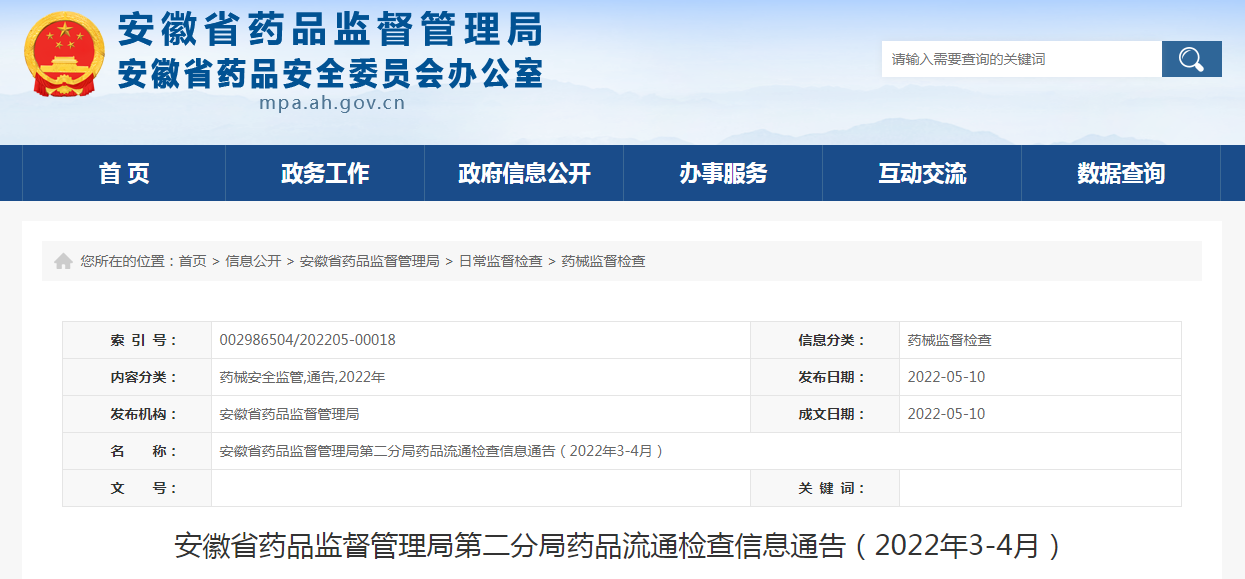The height and width of the screenshot is (579, 1245).
Task: Click 药械监督检查 information category value
Action: coord(950,340)
